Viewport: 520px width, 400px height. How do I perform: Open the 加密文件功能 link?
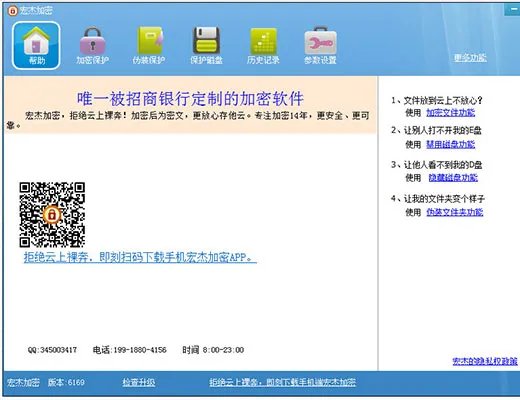coord(451,113)
